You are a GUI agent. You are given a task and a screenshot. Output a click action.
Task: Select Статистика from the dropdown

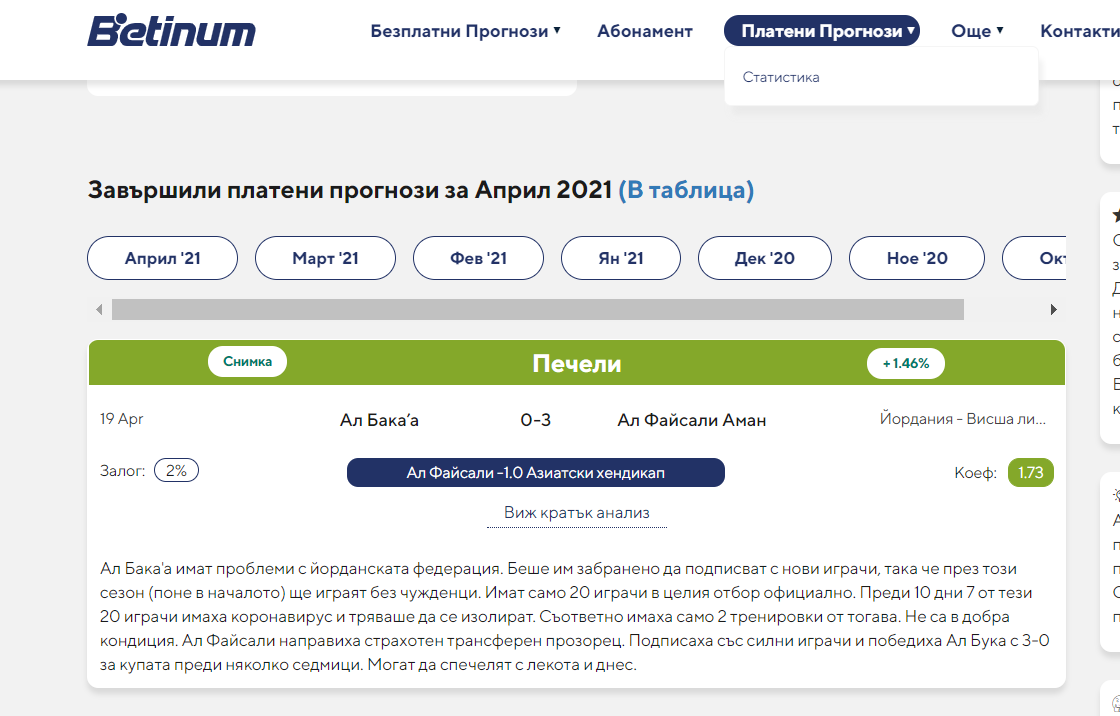click(x=781, y=77)
